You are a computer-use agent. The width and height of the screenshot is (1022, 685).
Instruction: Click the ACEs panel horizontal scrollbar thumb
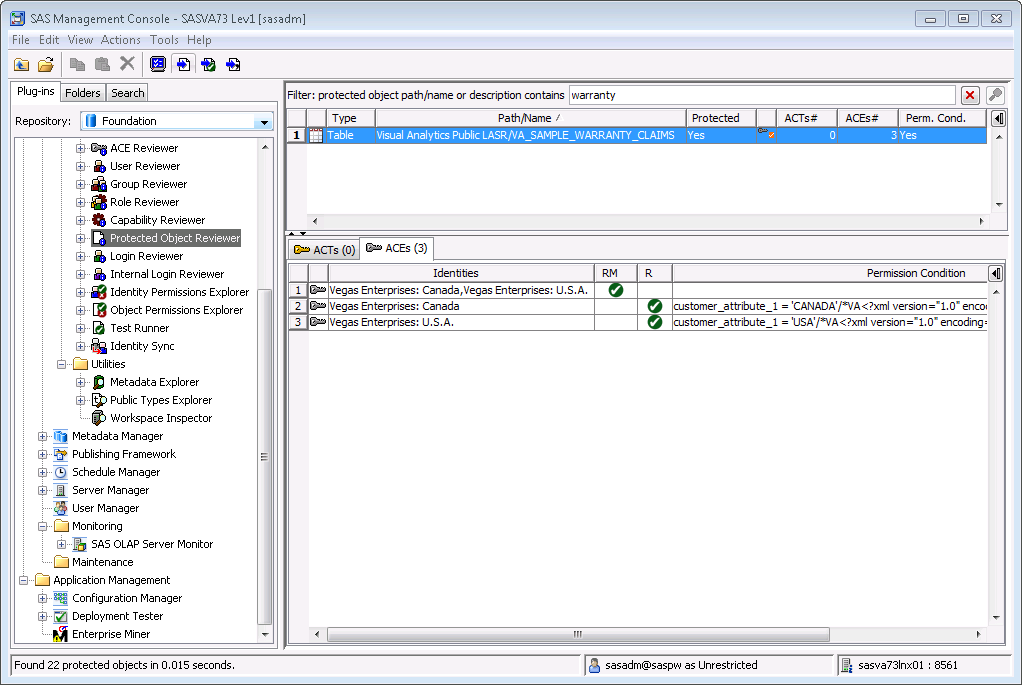(578, 634)
